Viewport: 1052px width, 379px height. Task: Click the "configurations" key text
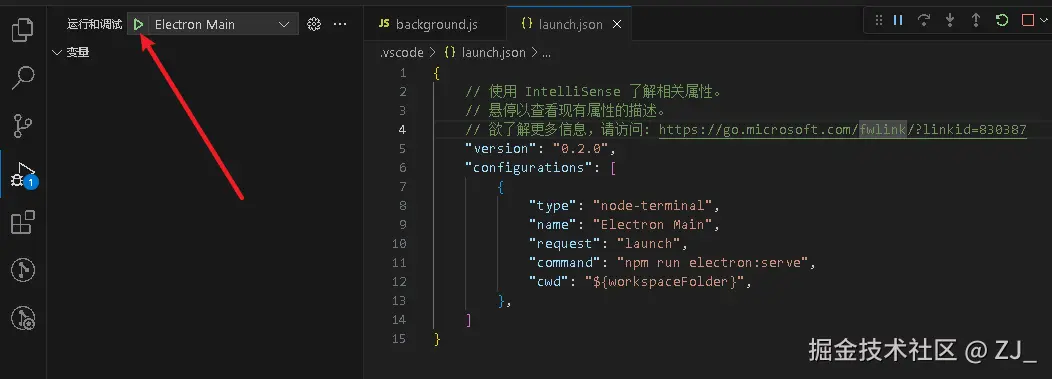529,168
